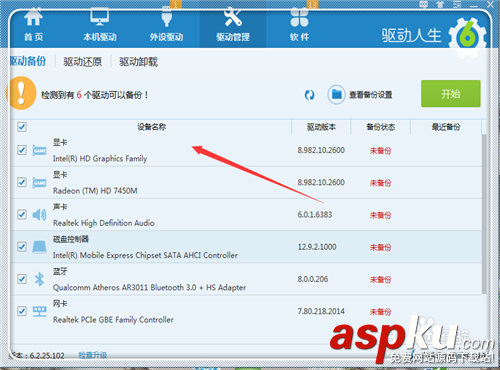Select Qualcomm Atheros AR3011 Bluetooth text
The image size is (500, 370).
(149, 287)
